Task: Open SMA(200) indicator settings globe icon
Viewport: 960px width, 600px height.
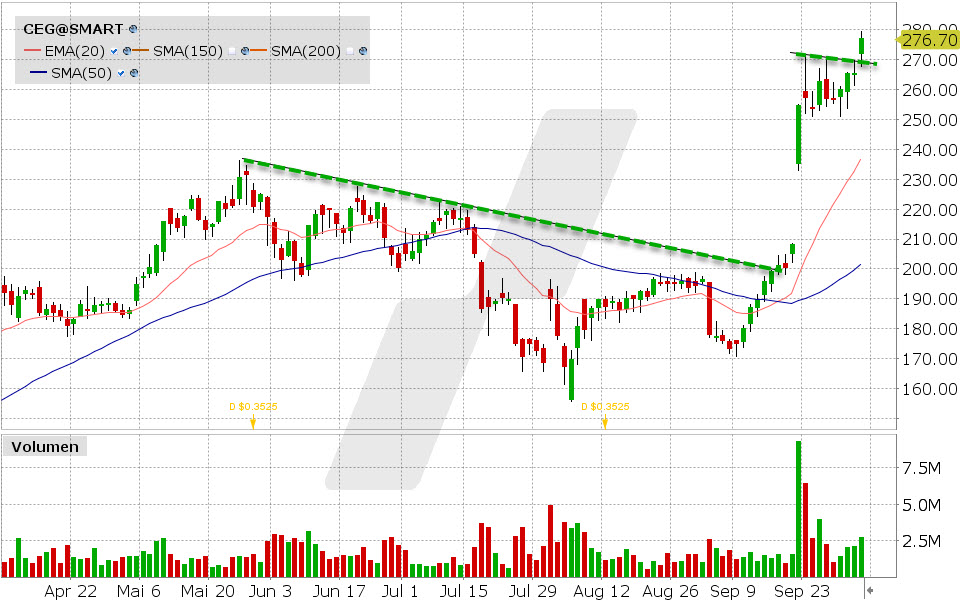Action: click(363, 51)
